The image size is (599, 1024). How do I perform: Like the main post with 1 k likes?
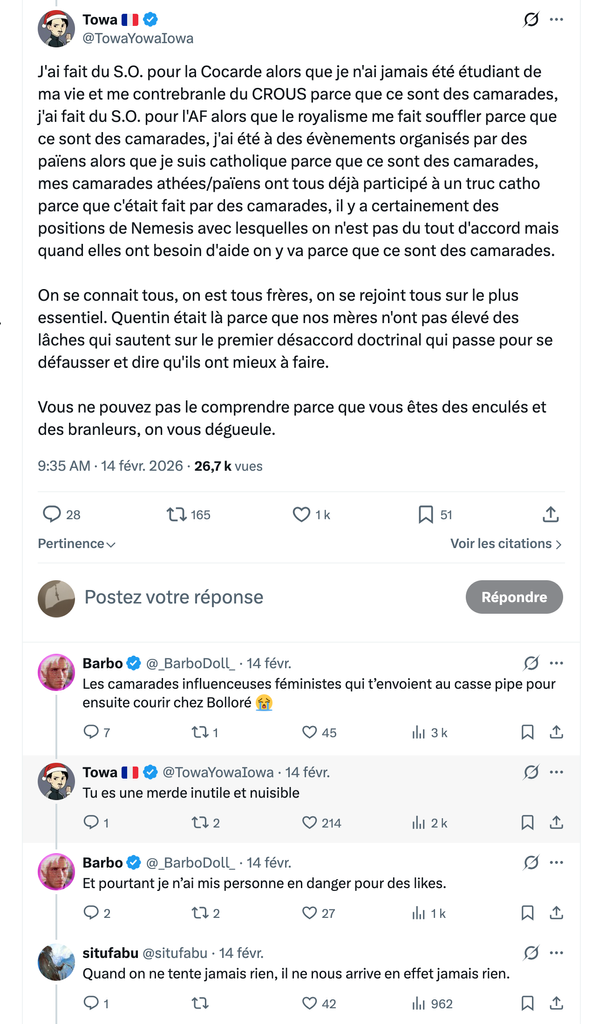(311, 515)
